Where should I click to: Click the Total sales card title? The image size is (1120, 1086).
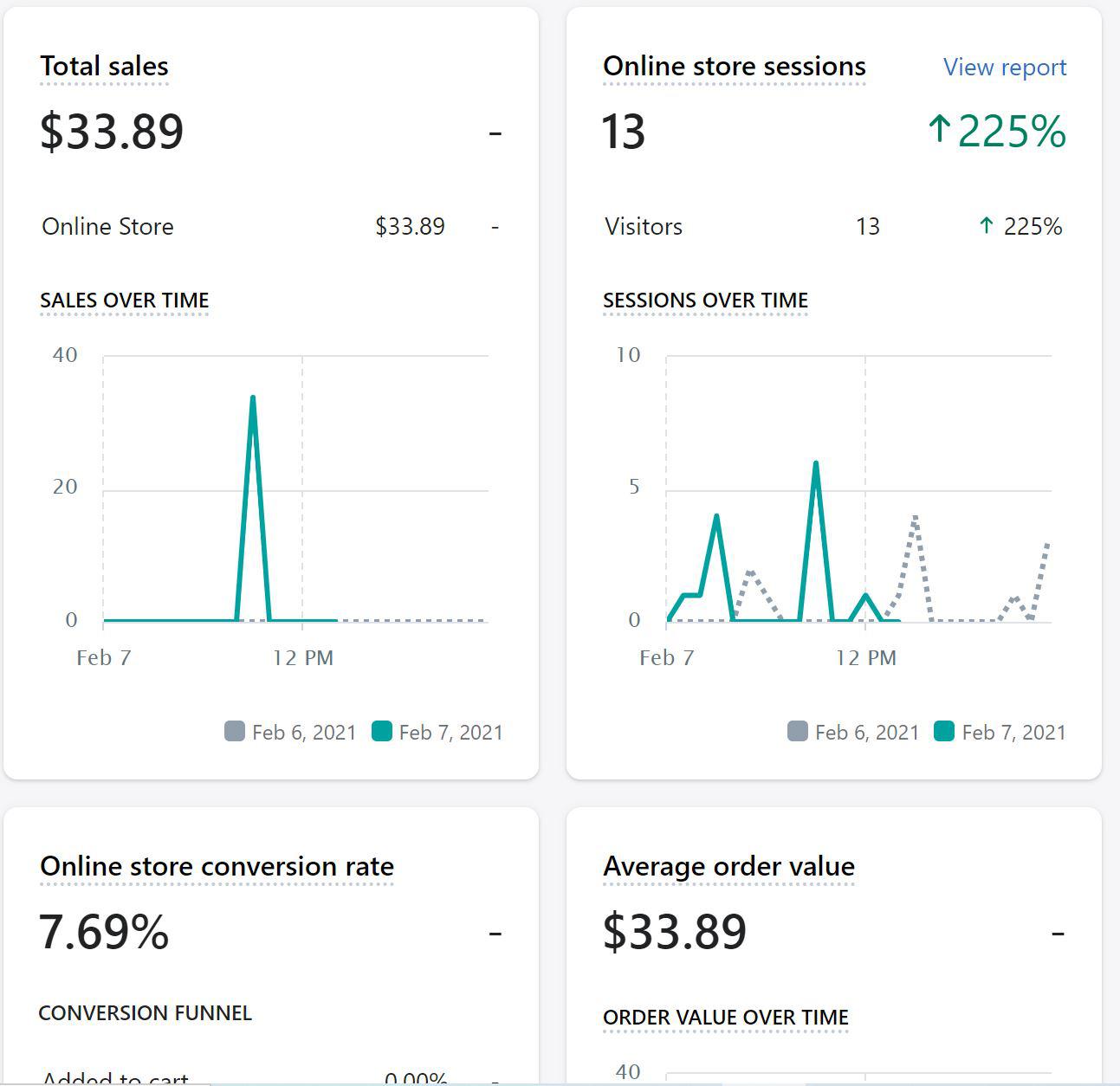(103, 67)
